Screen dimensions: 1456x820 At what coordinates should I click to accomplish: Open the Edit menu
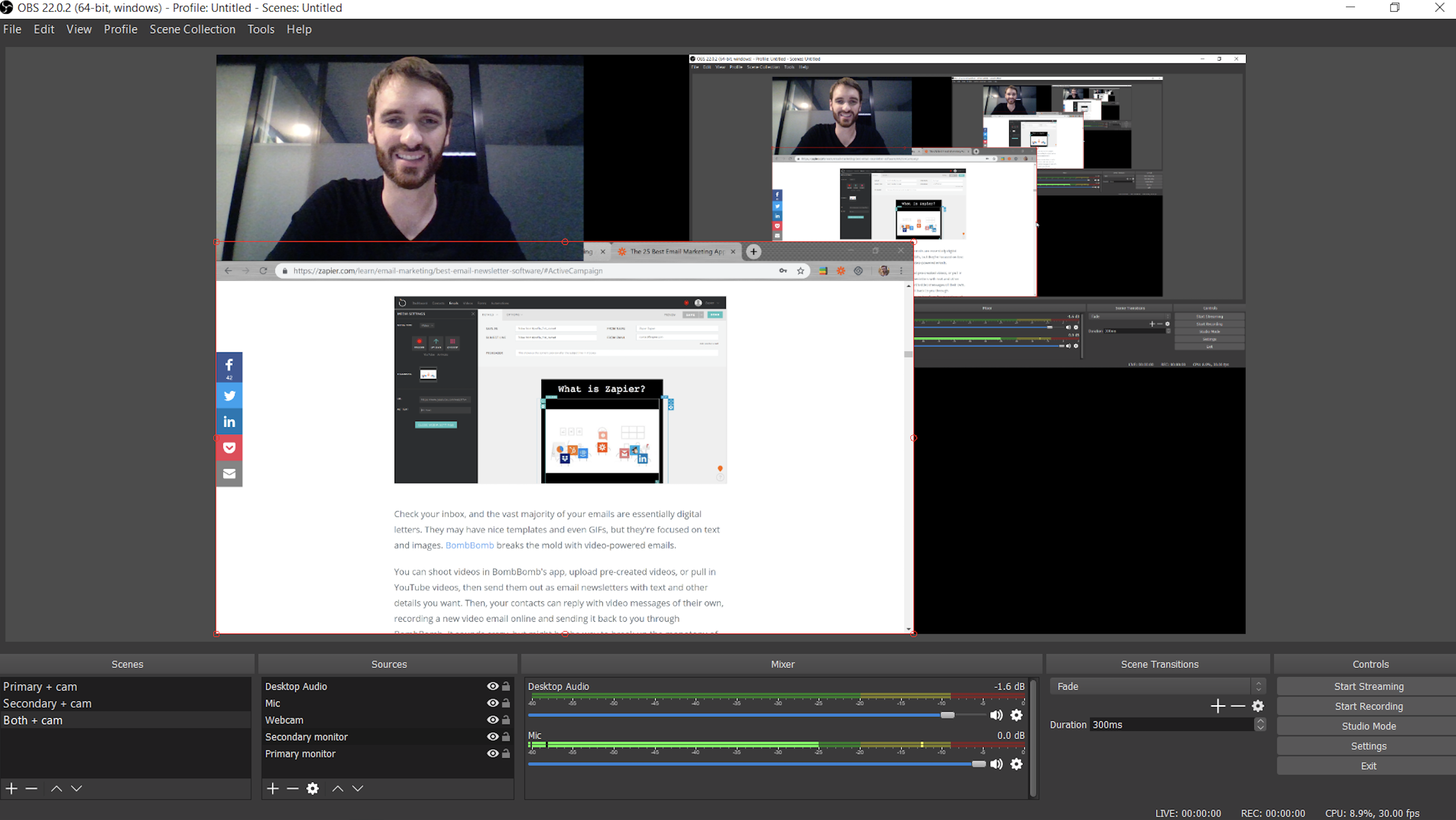pos(43,29)
